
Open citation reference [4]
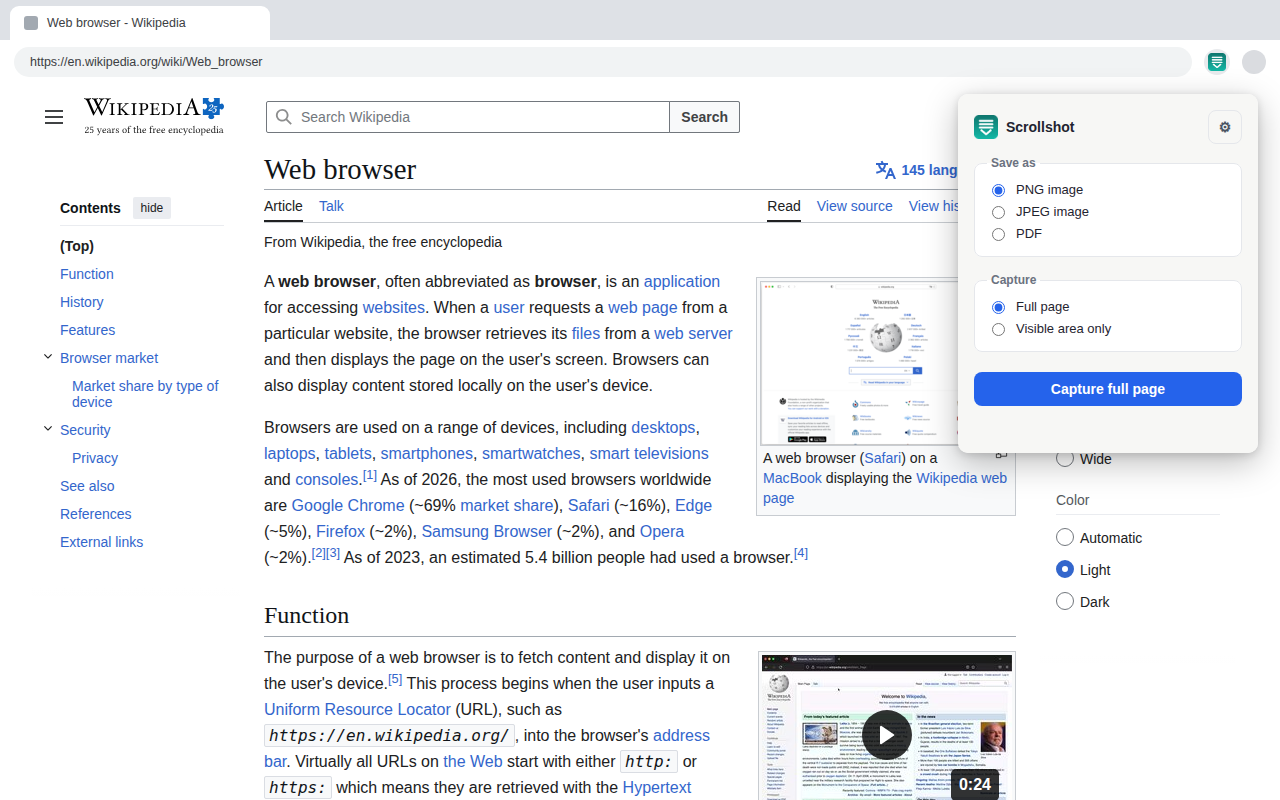coord(801,553)
